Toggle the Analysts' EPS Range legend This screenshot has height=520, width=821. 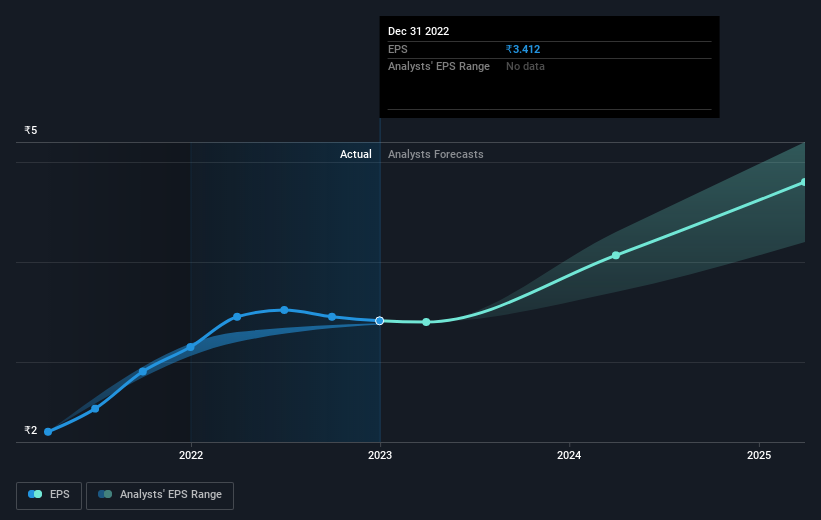click(x=160, y=495)
